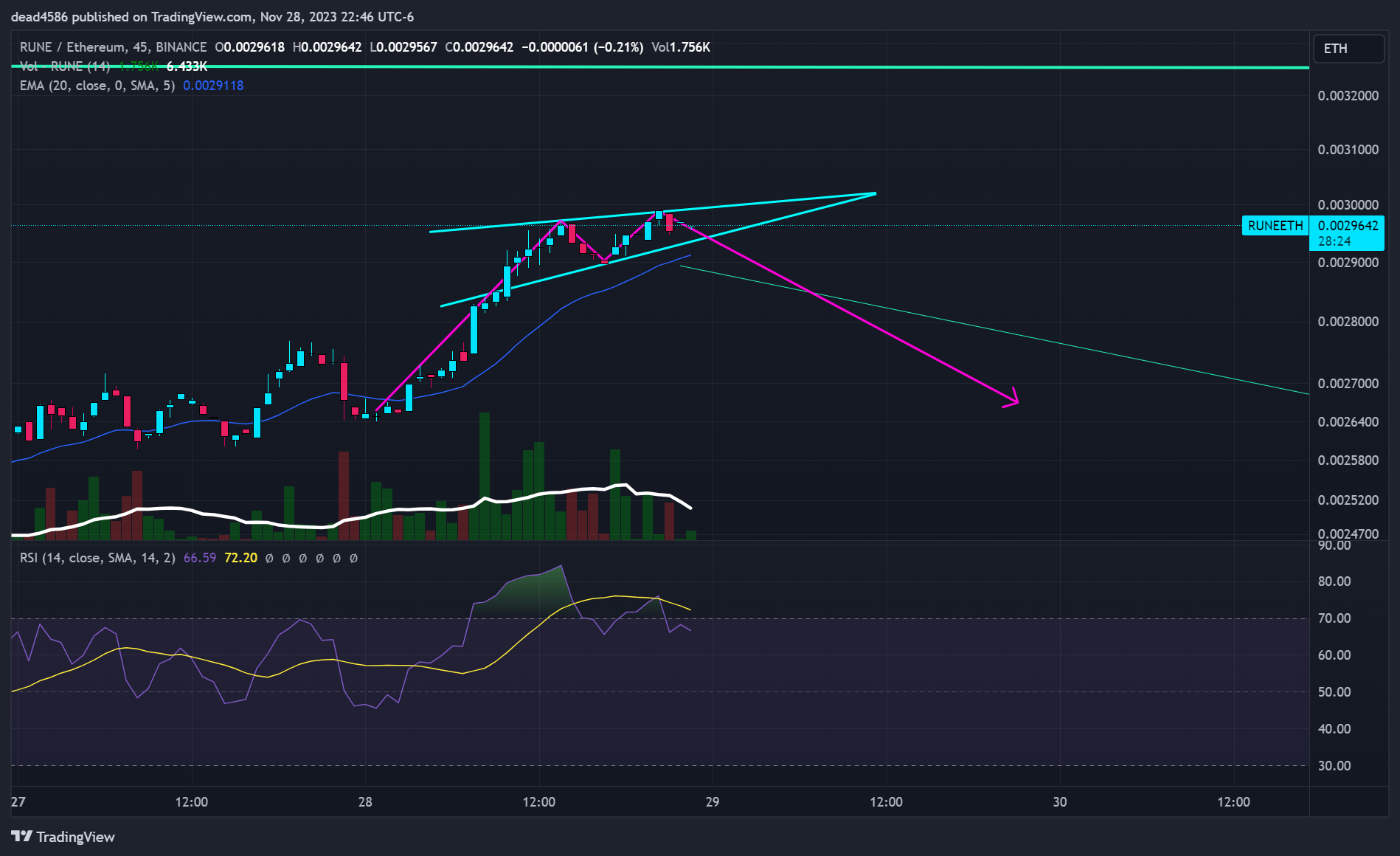Viewport: 1400px width, 856px height.
Task: Click the RSI (14, close, SMA, 14, 2) legend
Action: (97, 558)
